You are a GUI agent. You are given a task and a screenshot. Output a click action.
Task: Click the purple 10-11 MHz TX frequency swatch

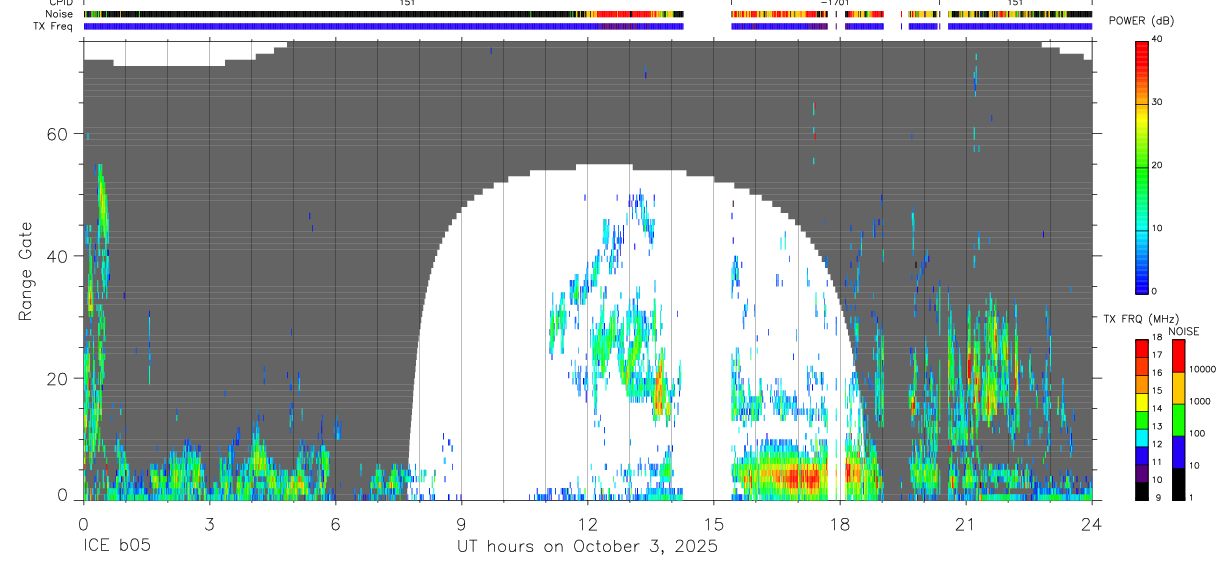coord(1141,472)
